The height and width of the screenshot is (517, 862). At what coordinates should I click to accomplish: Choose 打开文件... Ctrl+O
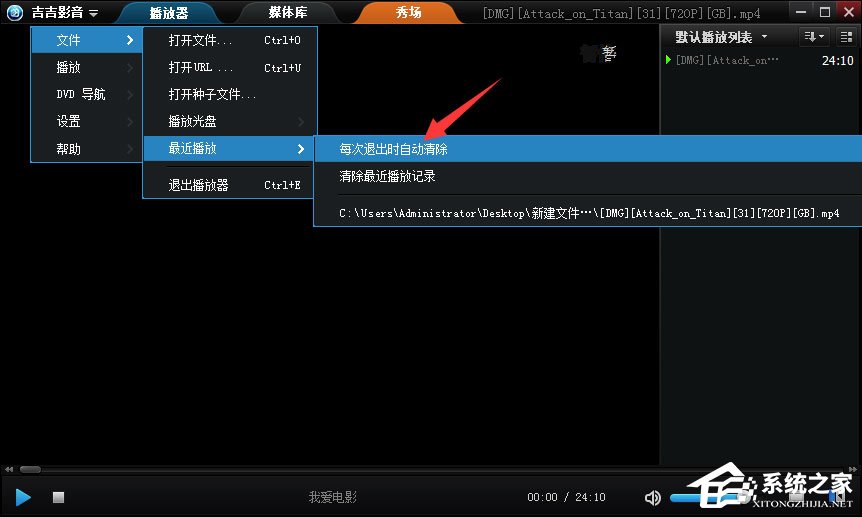230,40
